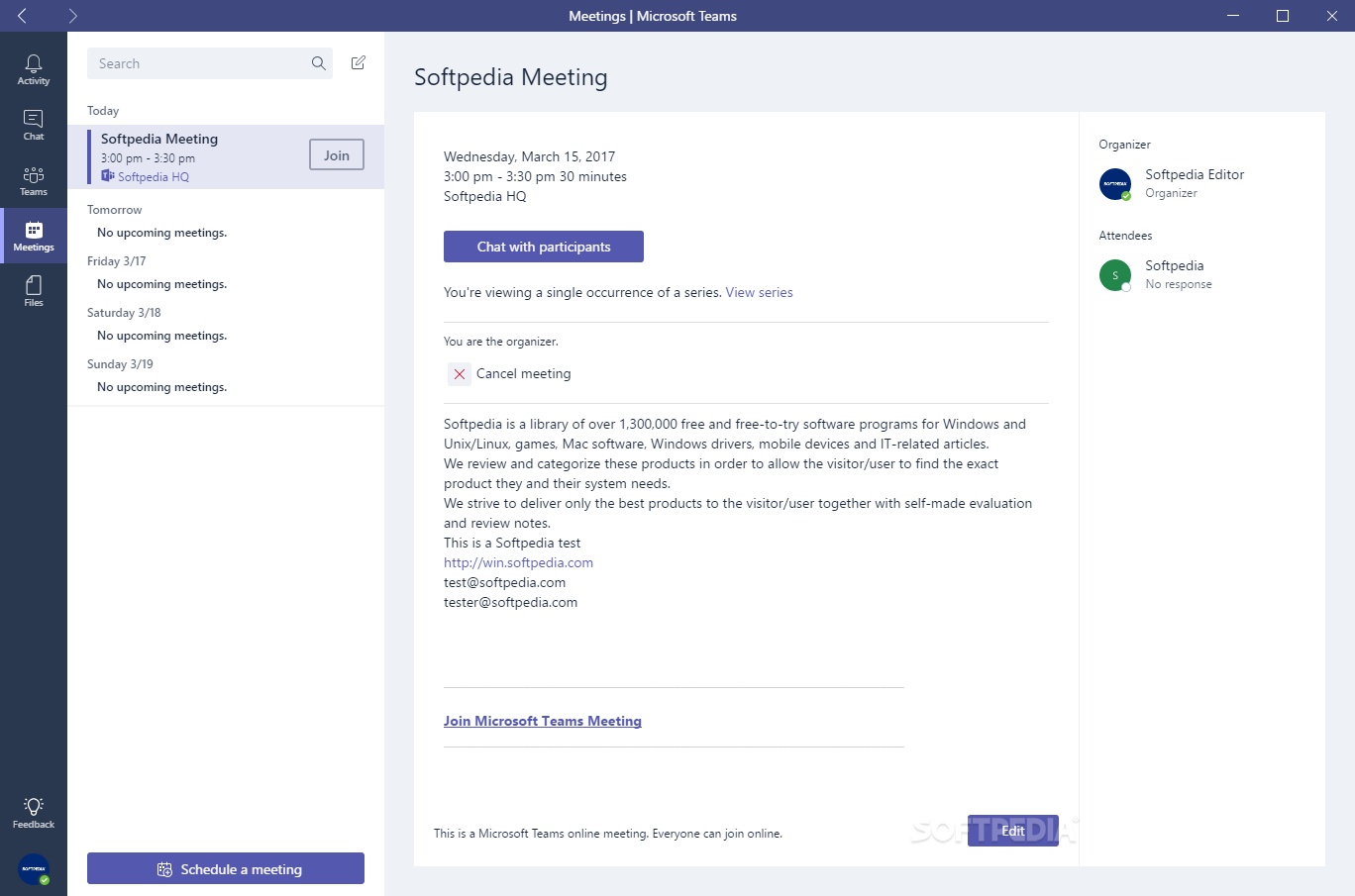Click the Softpedia Editor name

coord(1195,174)
